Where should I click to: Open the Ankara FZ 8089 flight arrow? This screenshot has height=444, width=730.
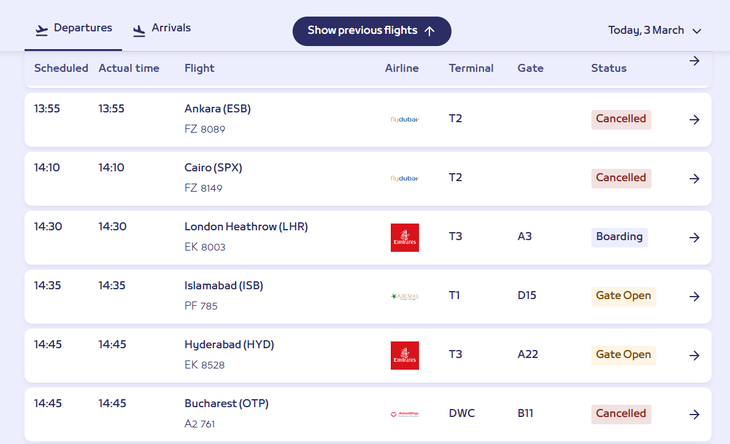694,120
